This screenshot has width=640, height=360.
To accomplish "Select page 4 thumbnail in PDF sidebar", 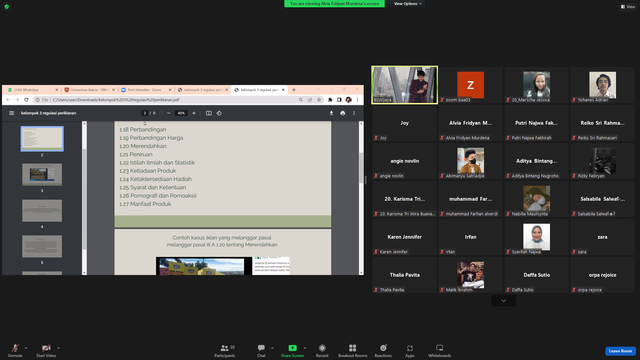I will click(42, 211).
